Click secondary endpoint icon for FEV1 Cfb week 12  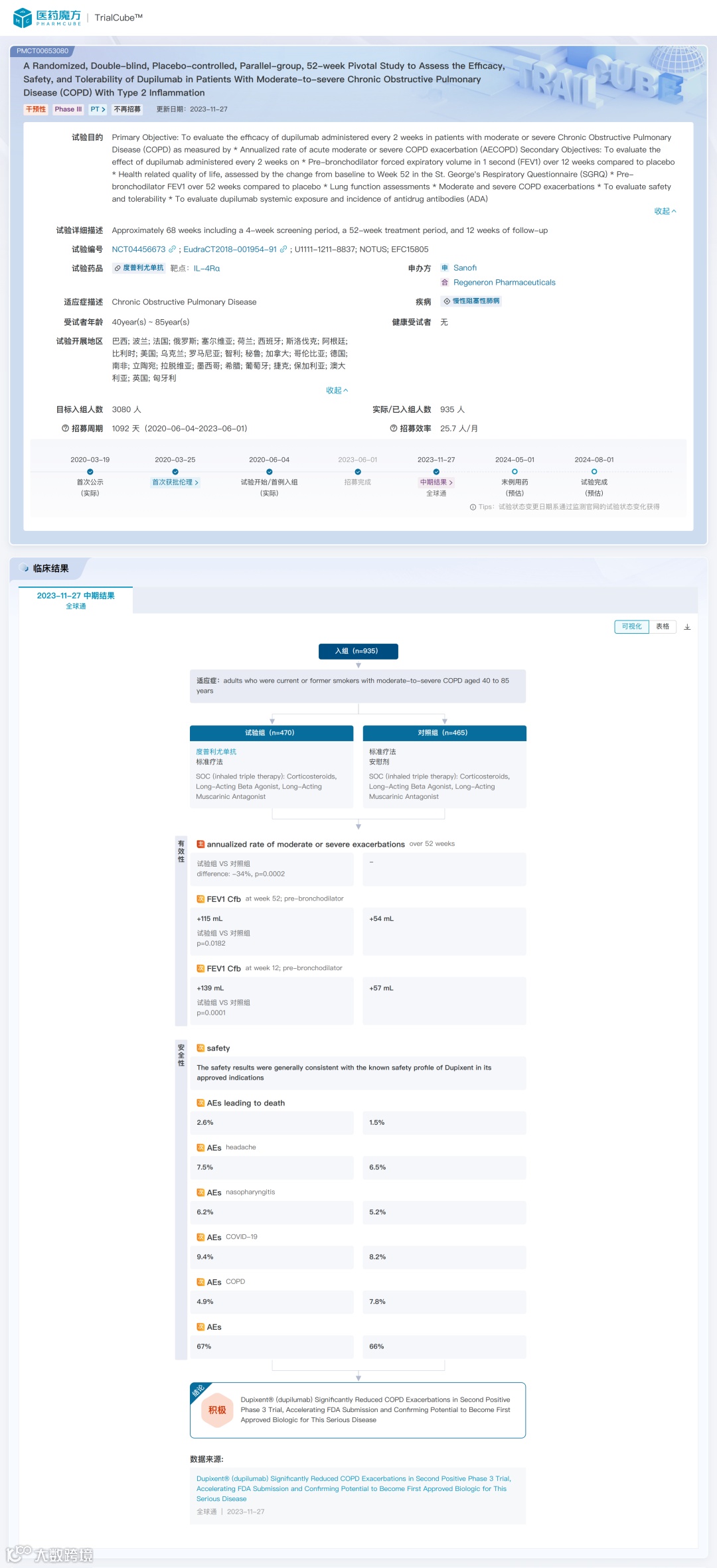click(200, 969)
